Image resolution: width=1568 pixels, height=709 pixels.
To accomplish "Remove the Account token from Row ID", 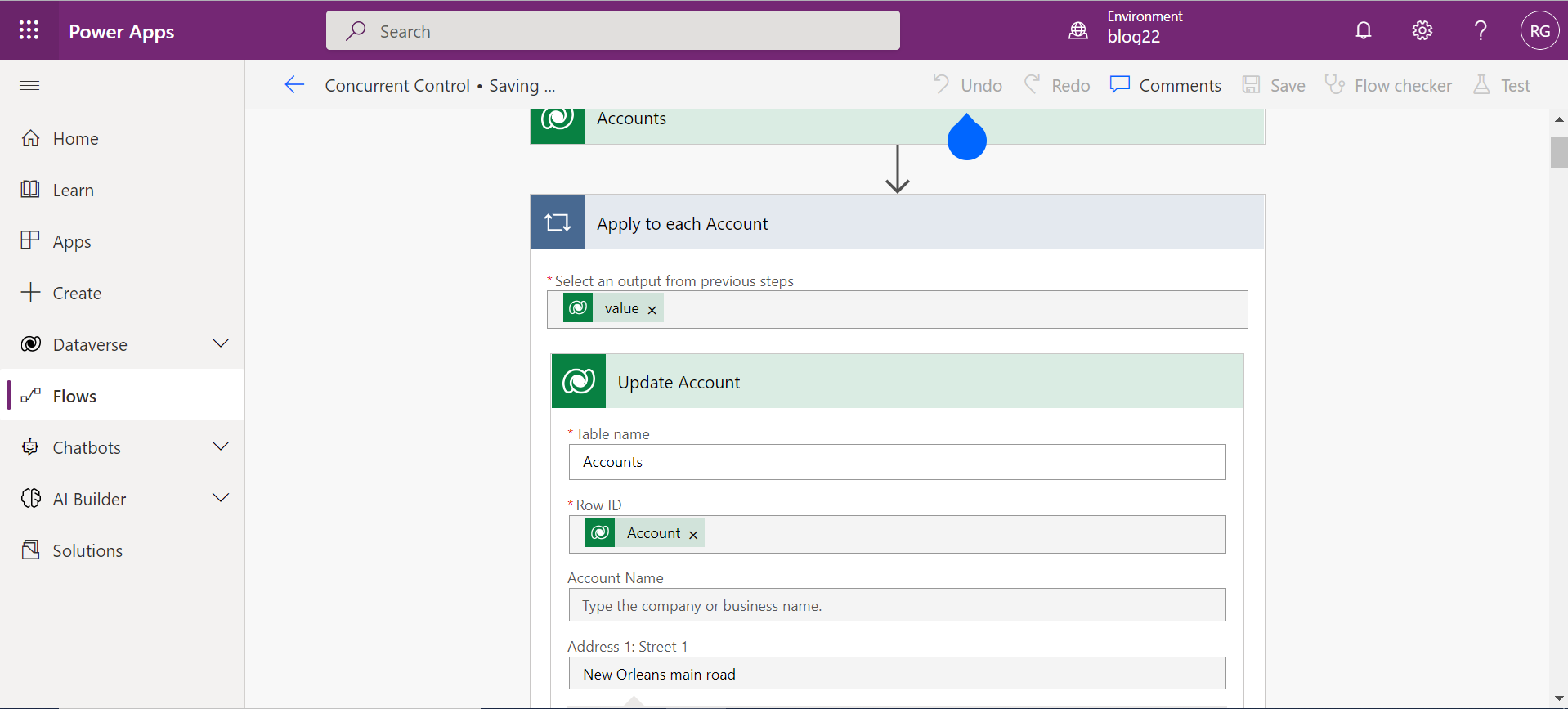I will tap(693, 535).
